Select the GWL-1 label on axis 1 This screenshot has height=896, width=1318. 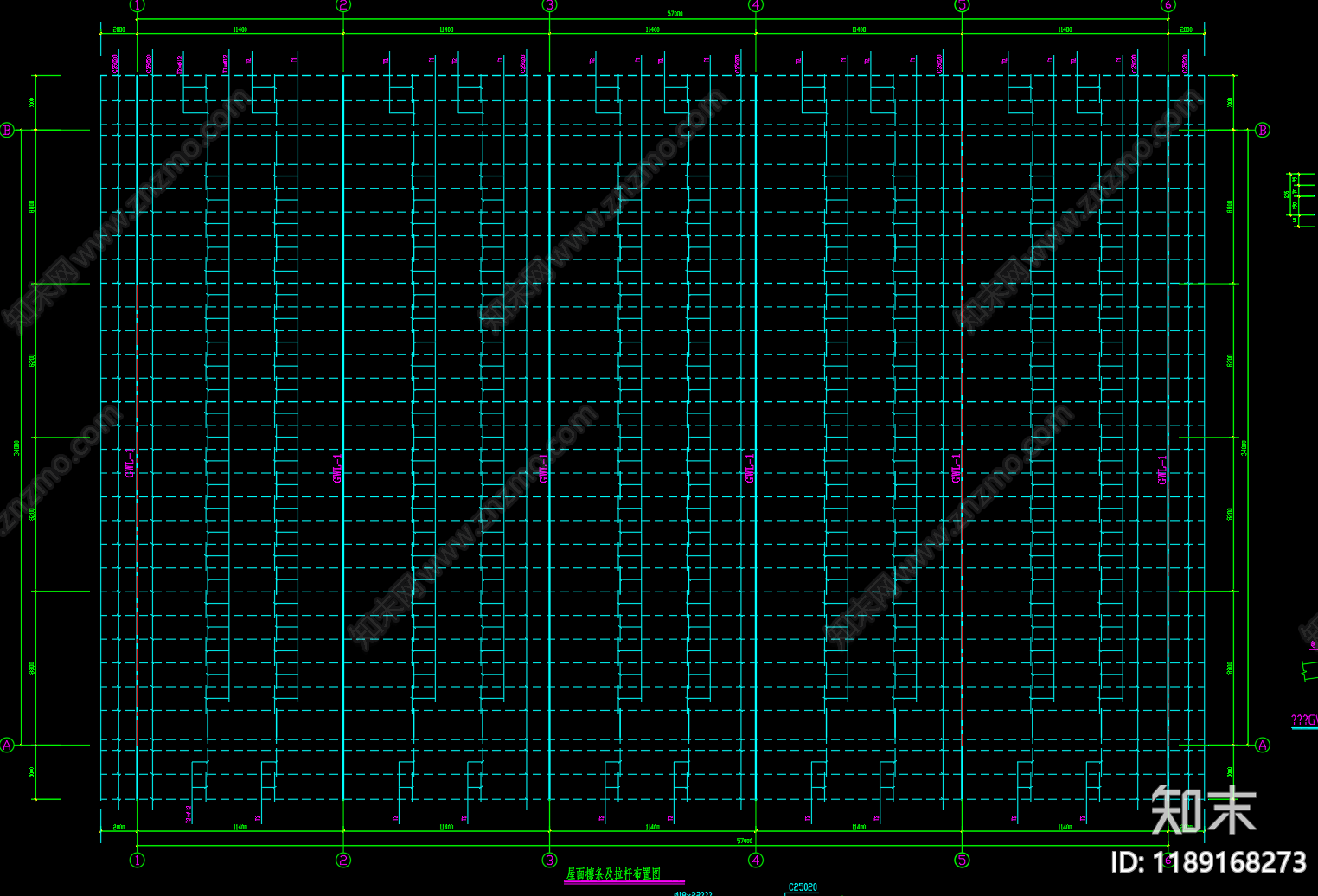(131, 464)
